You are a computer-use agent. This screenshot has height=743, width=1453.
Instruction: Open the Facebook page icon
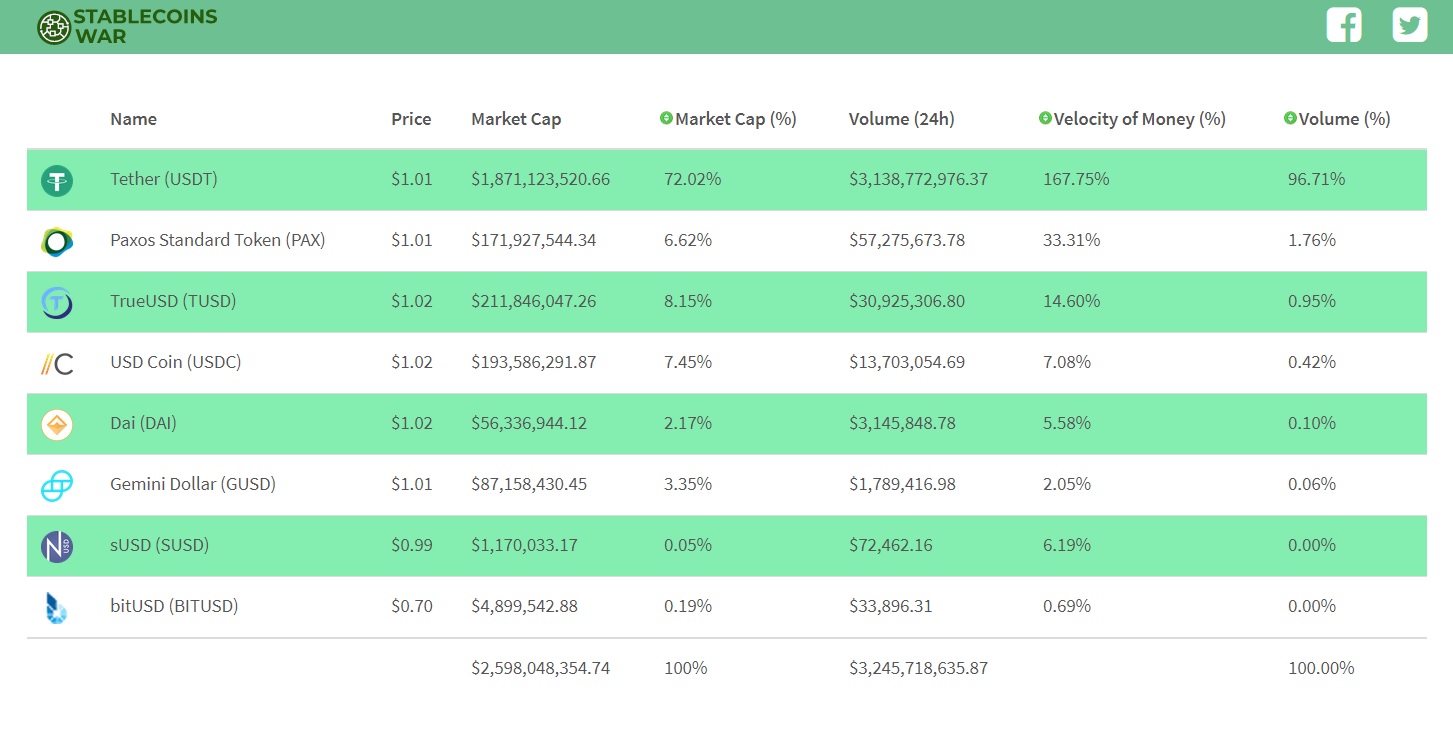click(x=1344, y=25)
